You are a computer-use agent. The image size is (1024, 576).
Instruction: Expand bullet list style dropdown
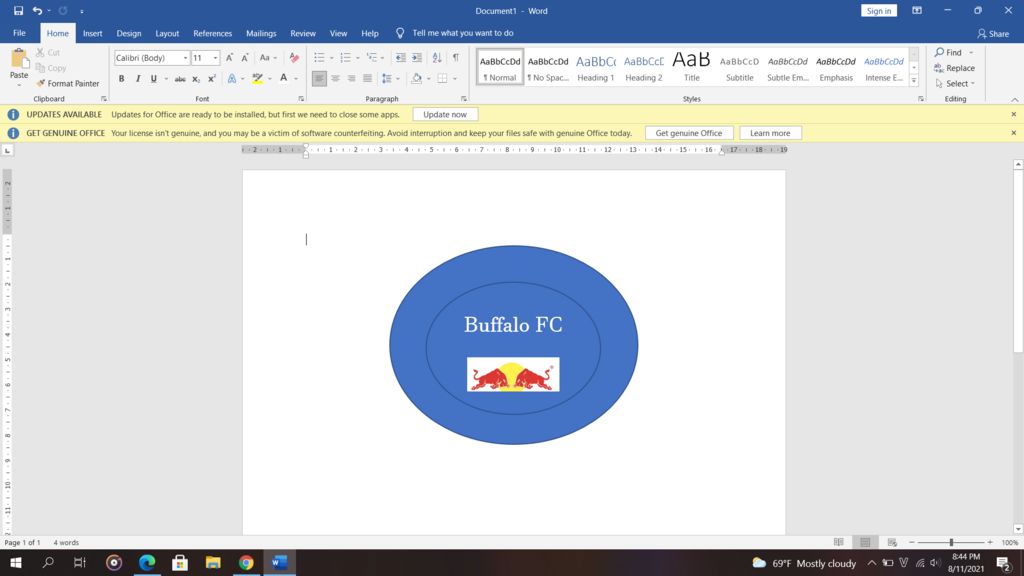(x=332, y=58)
